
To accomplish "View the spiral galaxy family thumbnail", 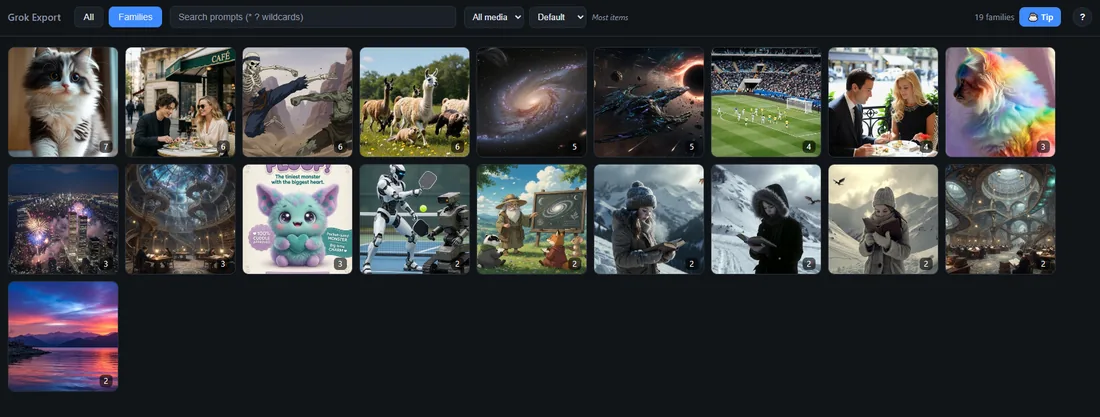I will pyautogui.click(x=532, y=102).
